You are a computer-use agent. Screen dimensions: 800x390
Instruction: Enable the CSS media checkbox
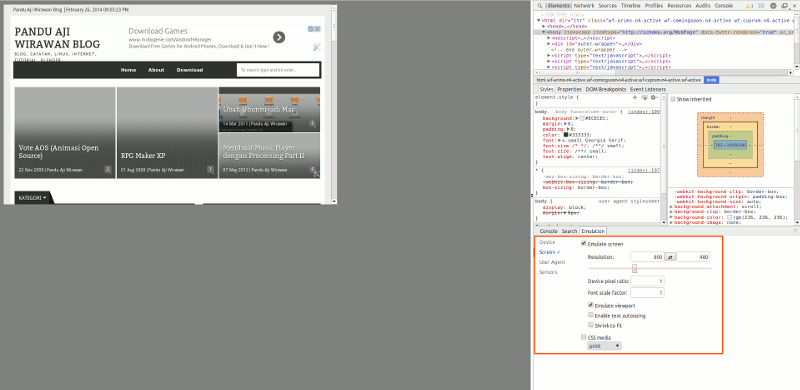(584, 337)
